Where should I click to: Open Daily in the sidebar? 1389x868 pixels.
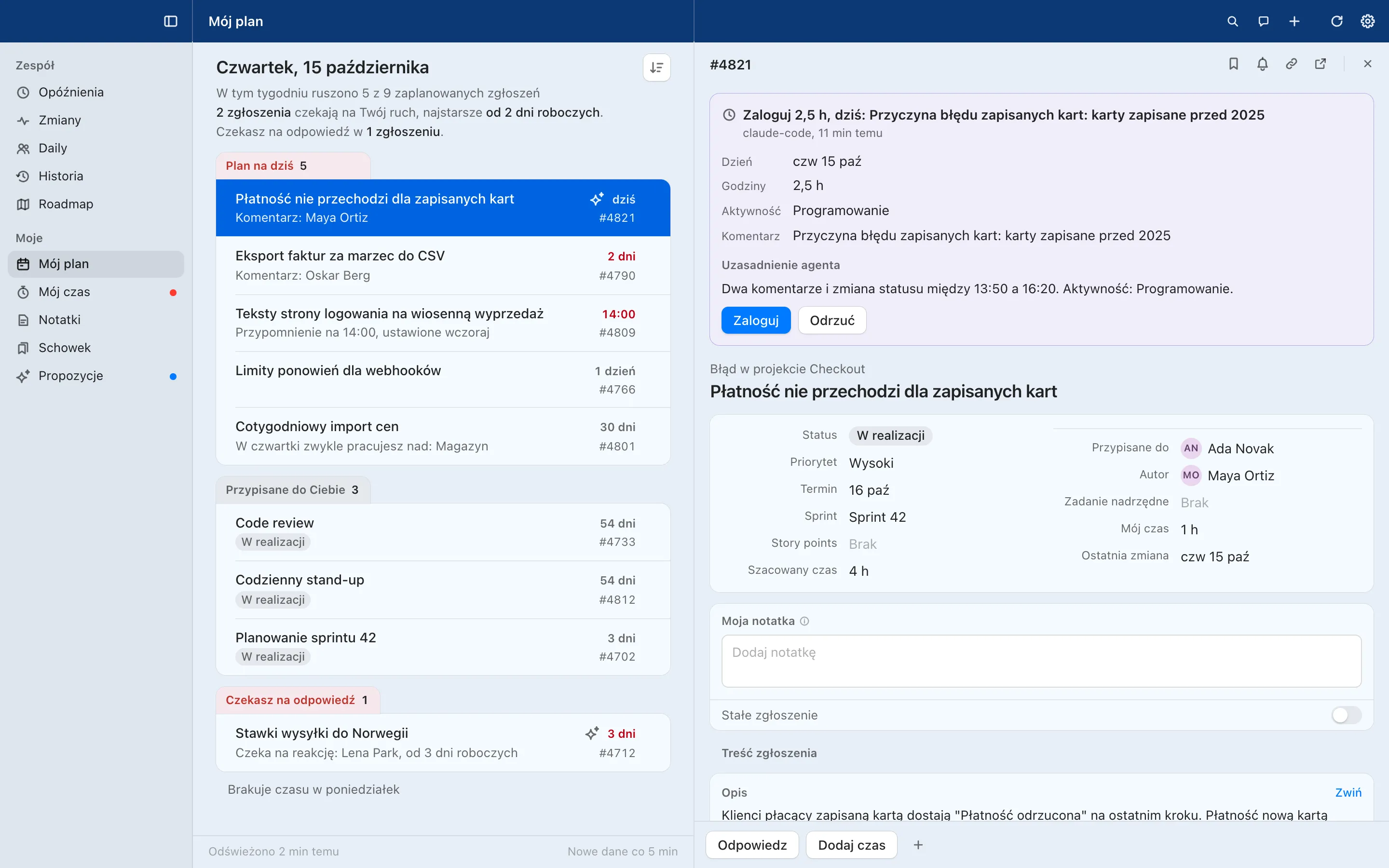pyautogui.click(x=96, y=148)
